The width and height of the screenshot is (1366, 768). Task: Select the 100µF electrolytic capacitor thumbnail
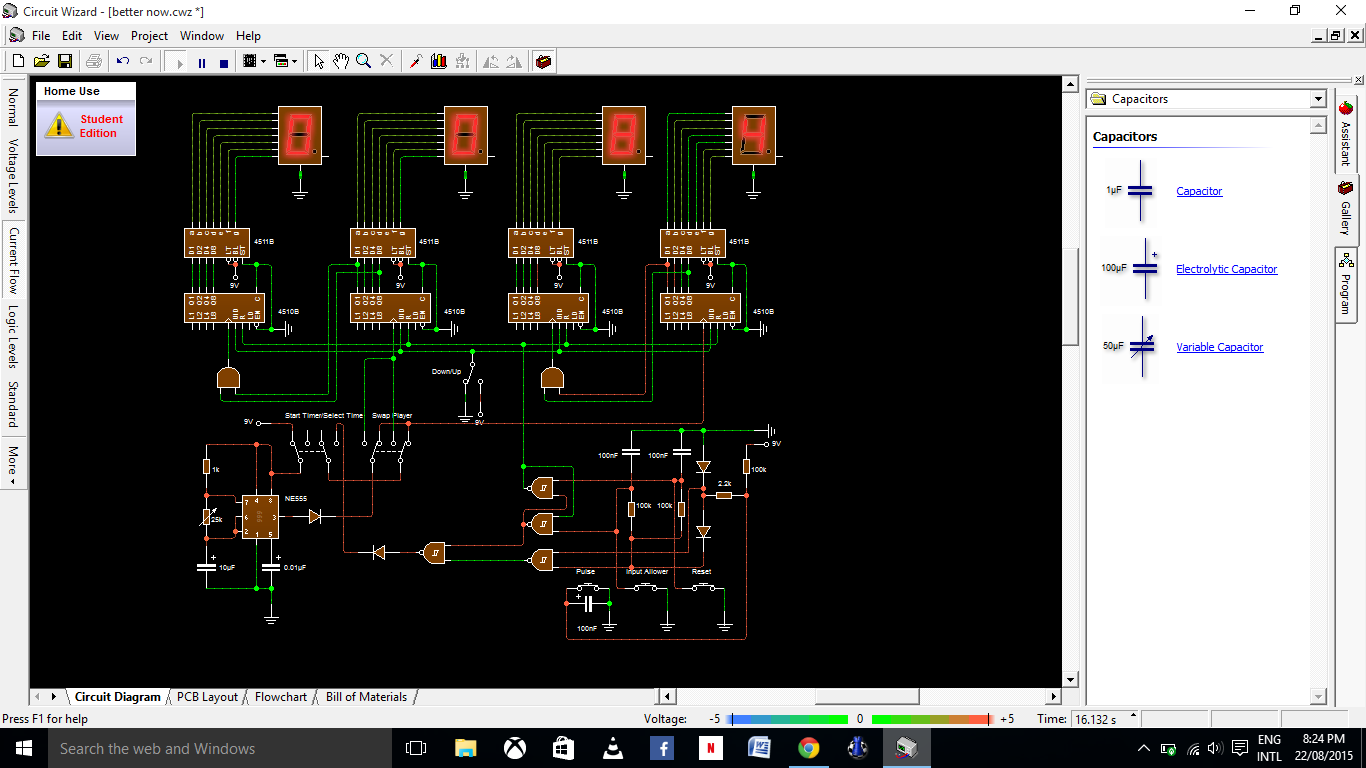[1131, 269]
